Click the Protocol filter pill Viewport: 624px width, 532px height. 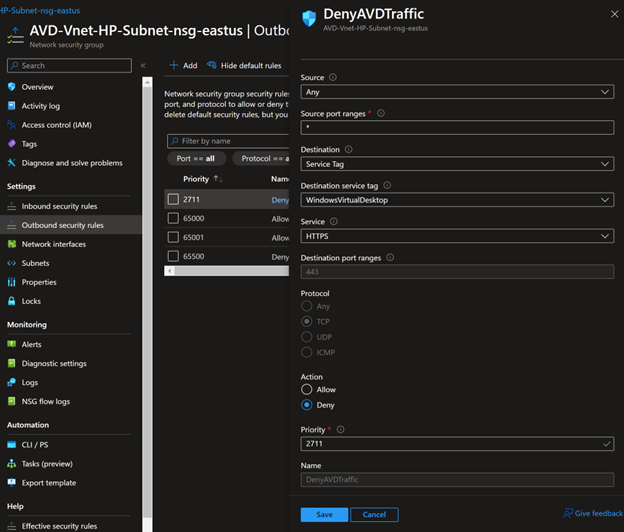coord(261,158)
